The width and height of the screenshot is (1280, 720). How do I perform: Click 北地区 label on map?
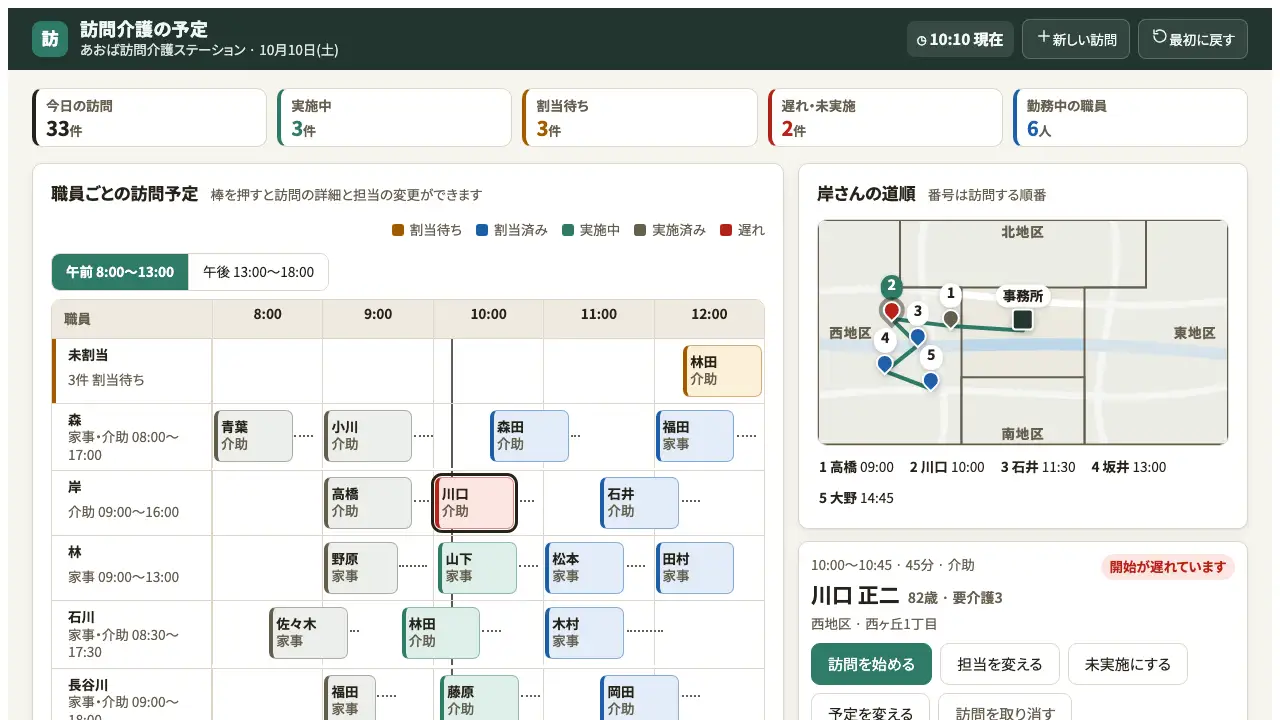click(1022, 232)
